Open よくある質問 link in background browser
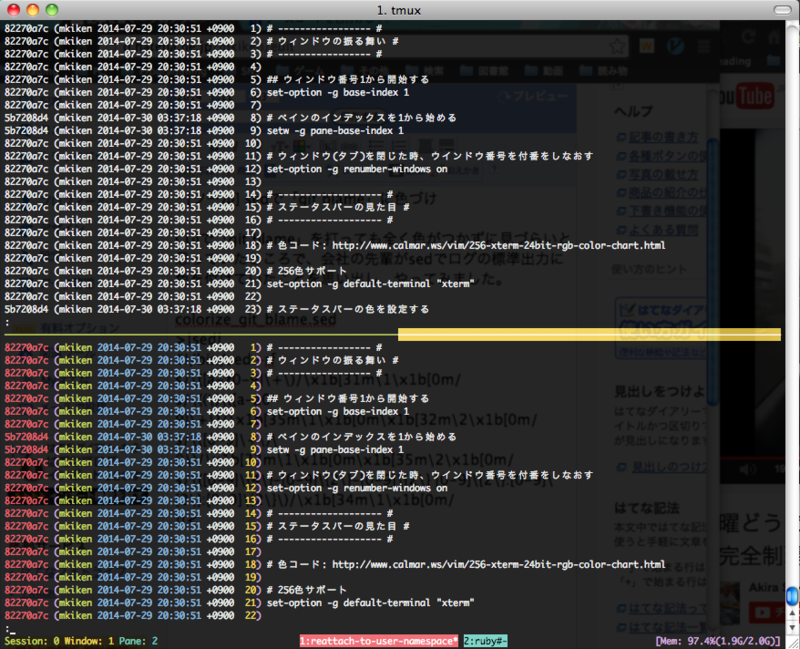 point(662,230)
